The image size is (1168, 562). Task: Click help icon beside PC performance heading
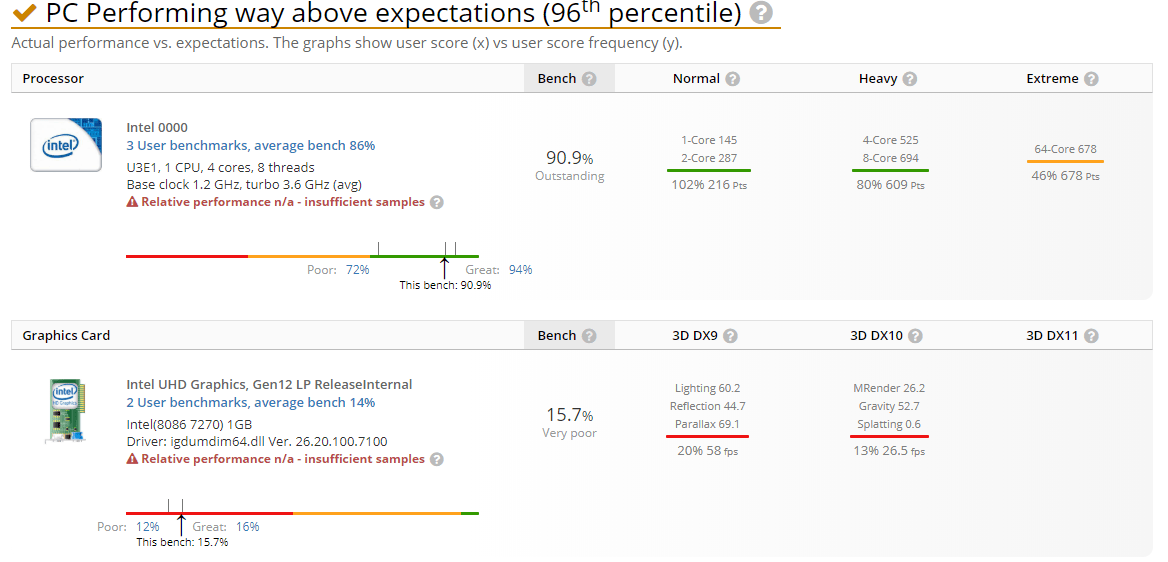coord(761,13)
